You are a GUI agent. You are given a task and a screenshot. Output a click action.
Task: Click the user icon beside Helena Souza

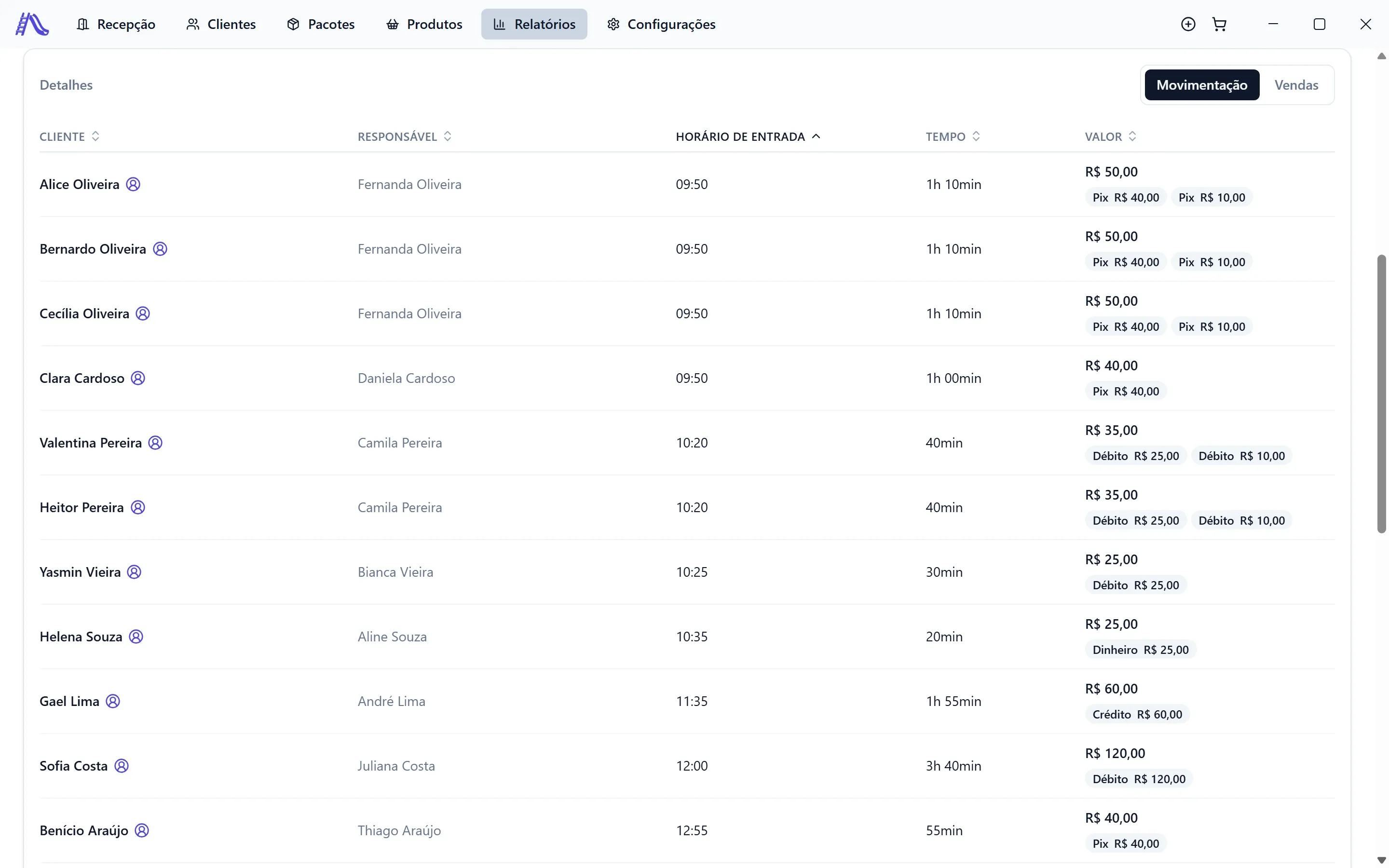click(136, 637)
